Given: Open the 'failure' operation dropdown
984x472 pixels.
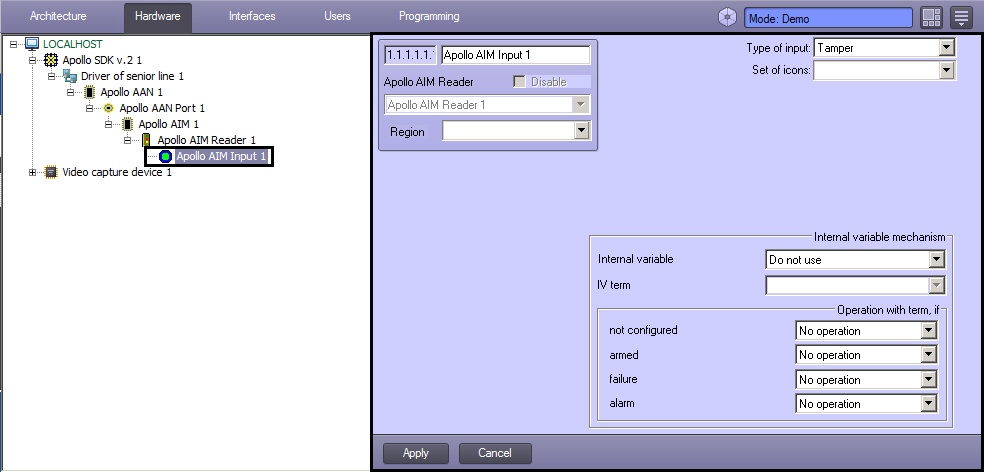Looking at the screenshot, I should click(929, 379).
